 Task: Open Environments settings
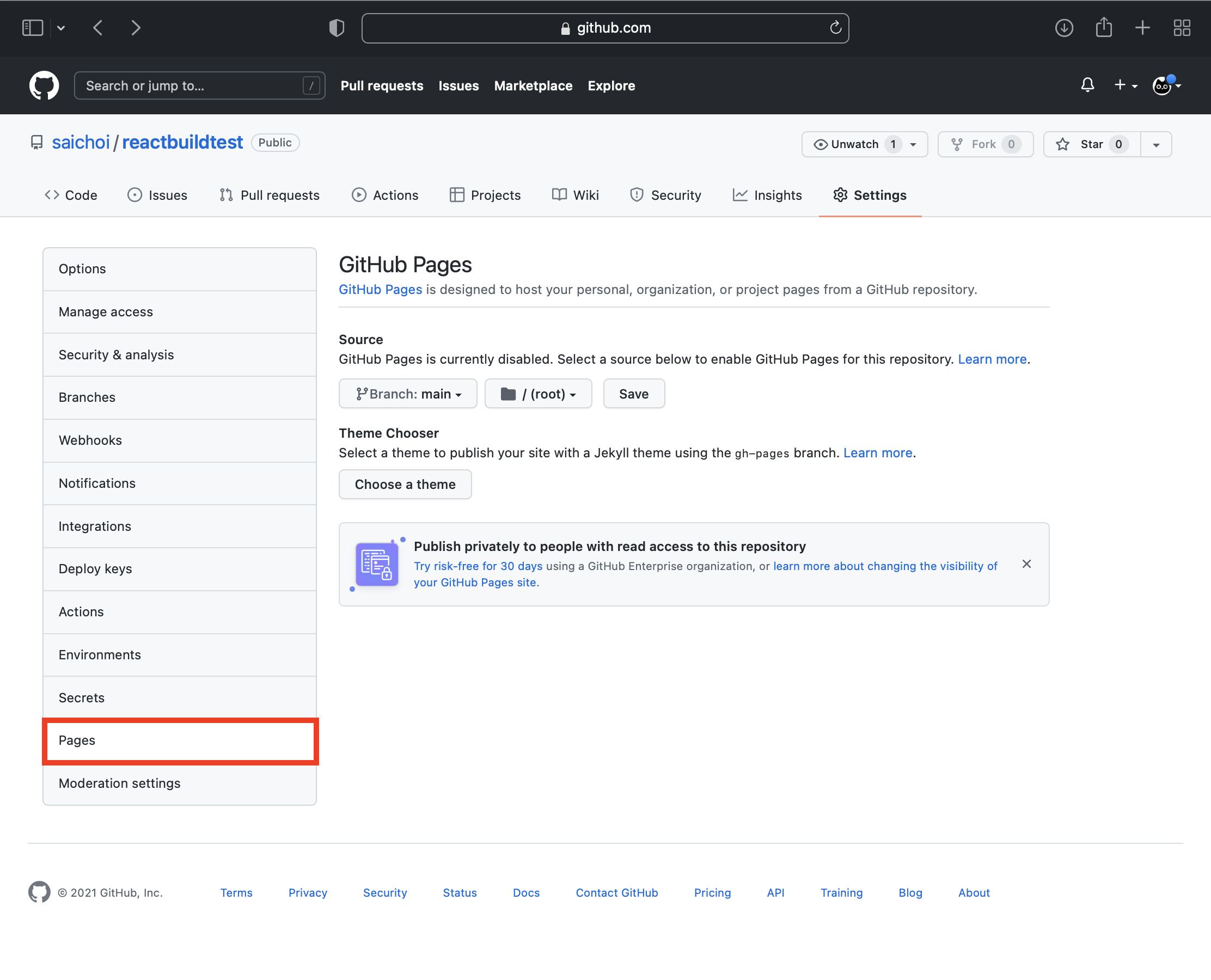coord(180,655)
